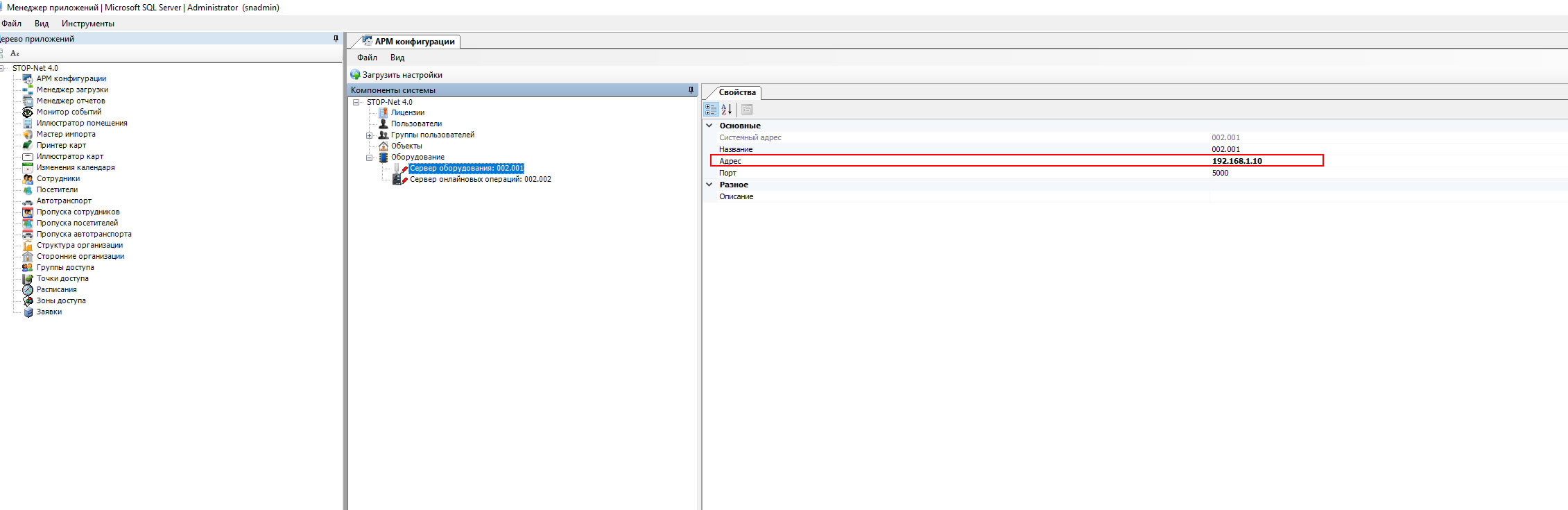The height and width of the screenshot is (510, 1568).
Task: Open the Инструменты menu
Action: (x=88, y=24)
